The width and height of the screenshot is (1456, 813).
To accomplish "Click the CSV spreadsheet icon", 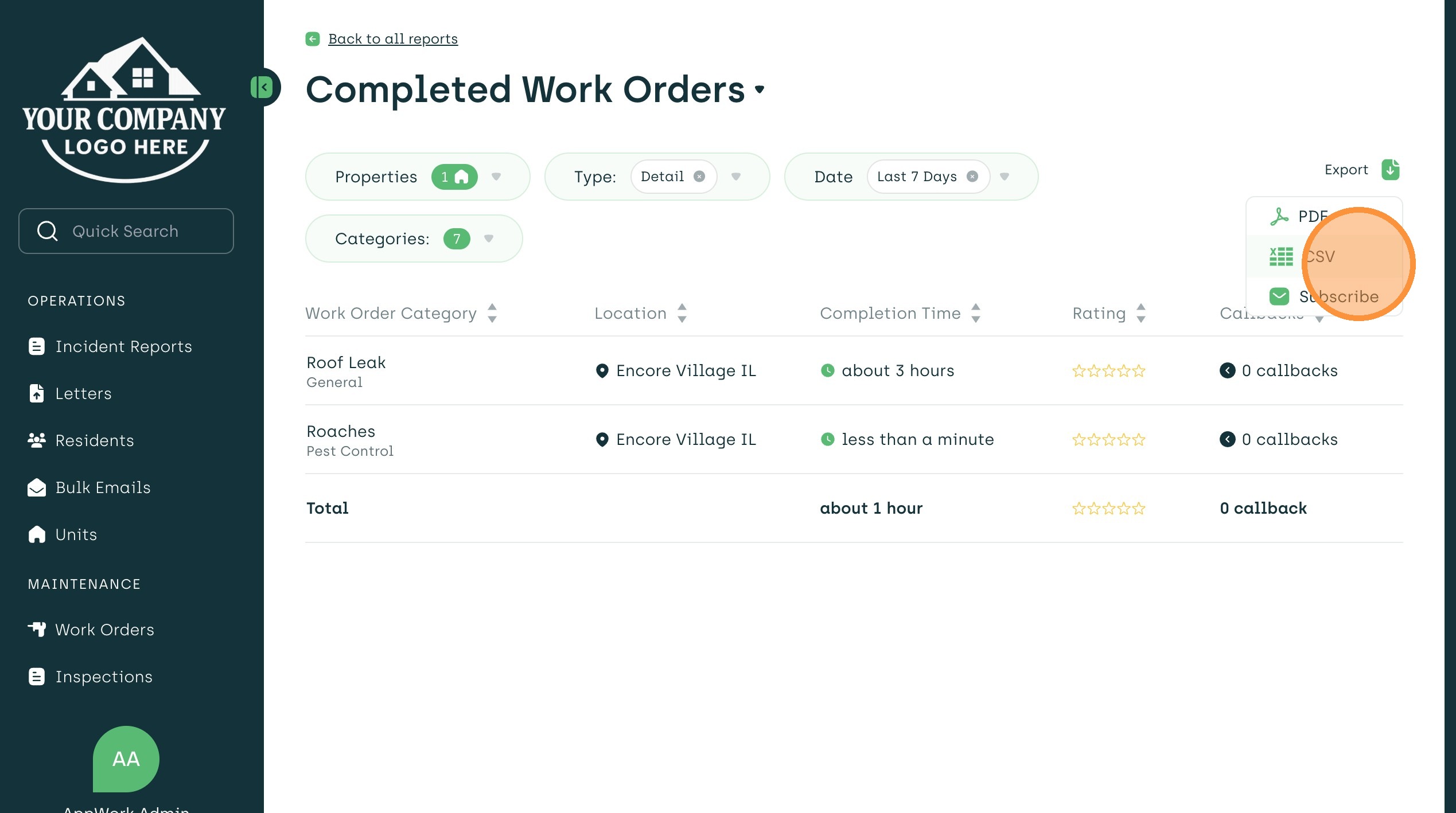I will point(1280,256).
